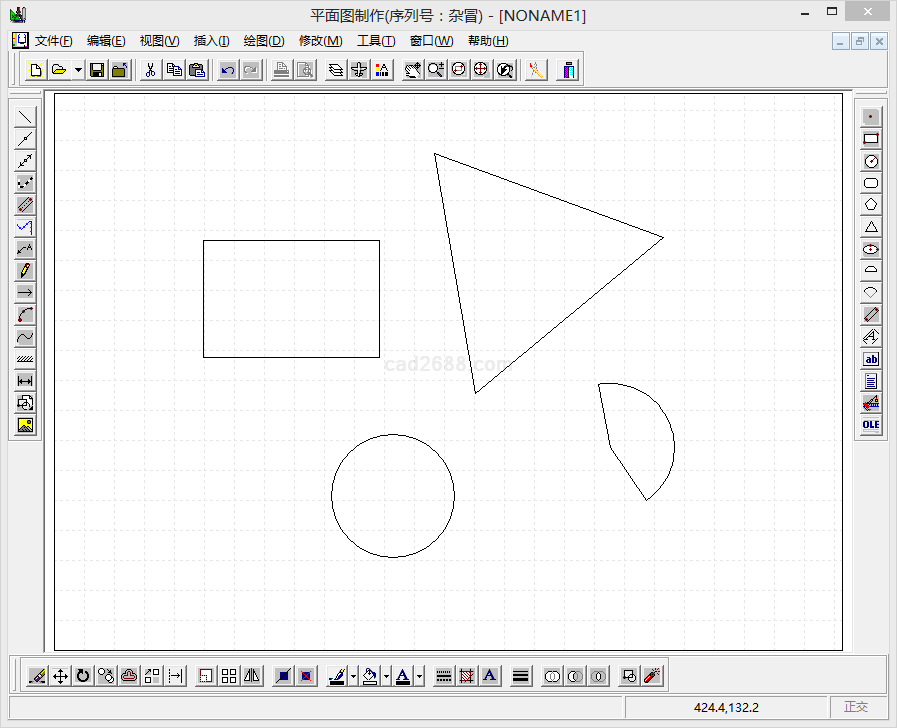This screenshot has width=897, height=728.
Task: Open the 绘图(D) menu
Action: coord(264,41)
